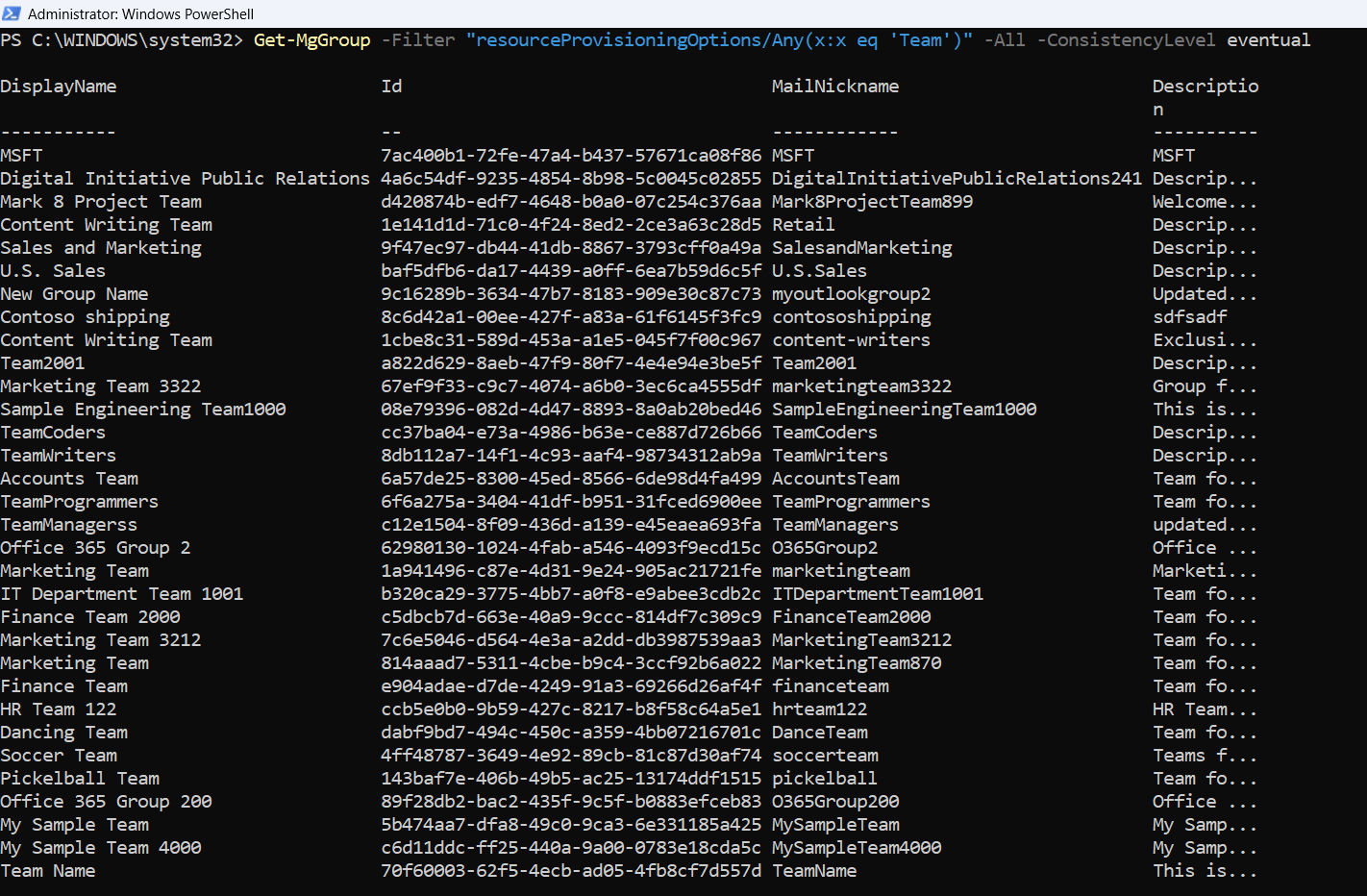The width and height of the screenshot is (1367, 896).
Task: Click the sdfsadf description value
Action: (x=1190, y=317)
